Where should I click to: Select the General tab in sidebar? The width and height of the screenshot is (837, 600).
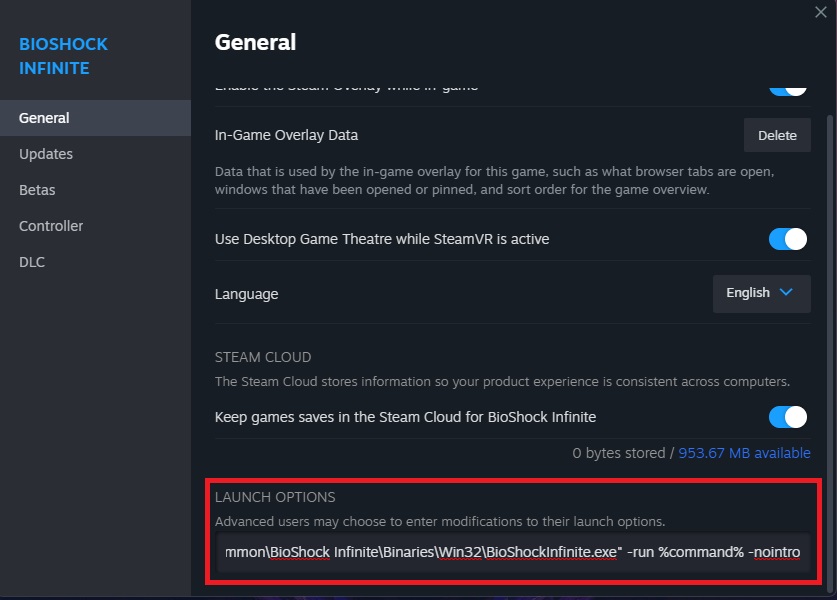44,118
